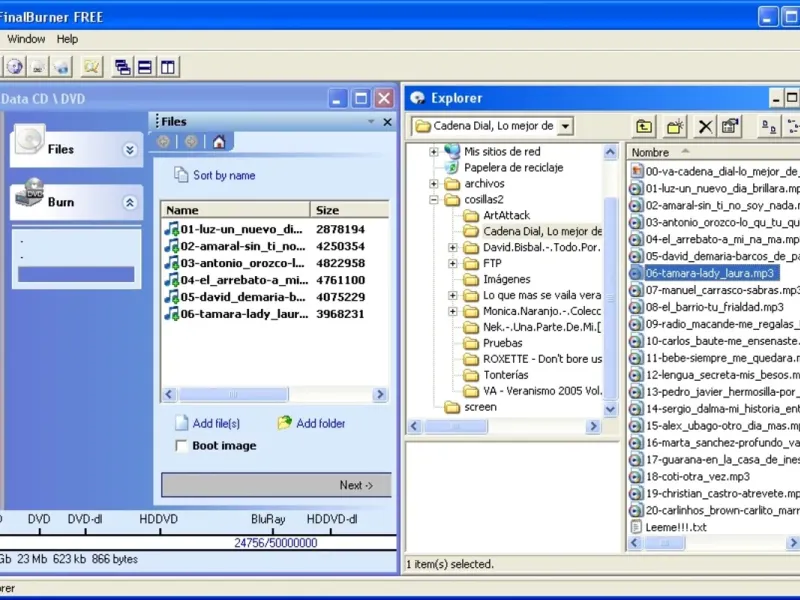800x600 pixels.
Task: Close the Files panel with X
Action: [387, 122]
